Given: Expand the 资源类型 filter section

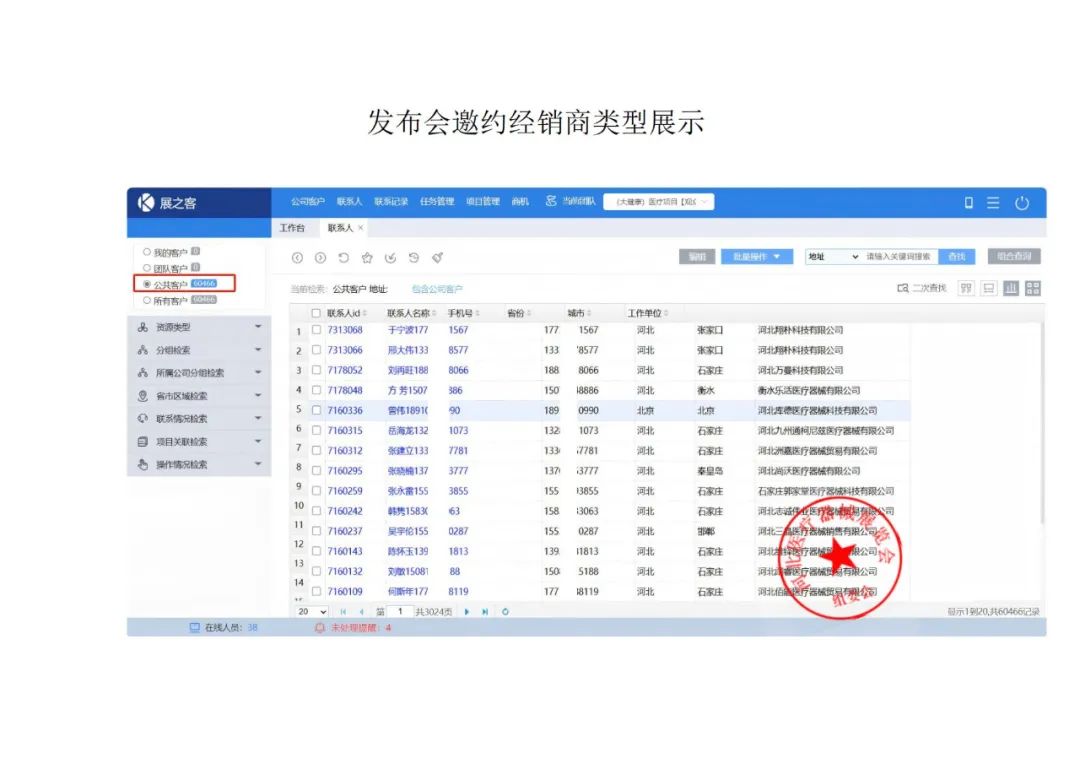Looking at the screenshot, I should point(199,327).
